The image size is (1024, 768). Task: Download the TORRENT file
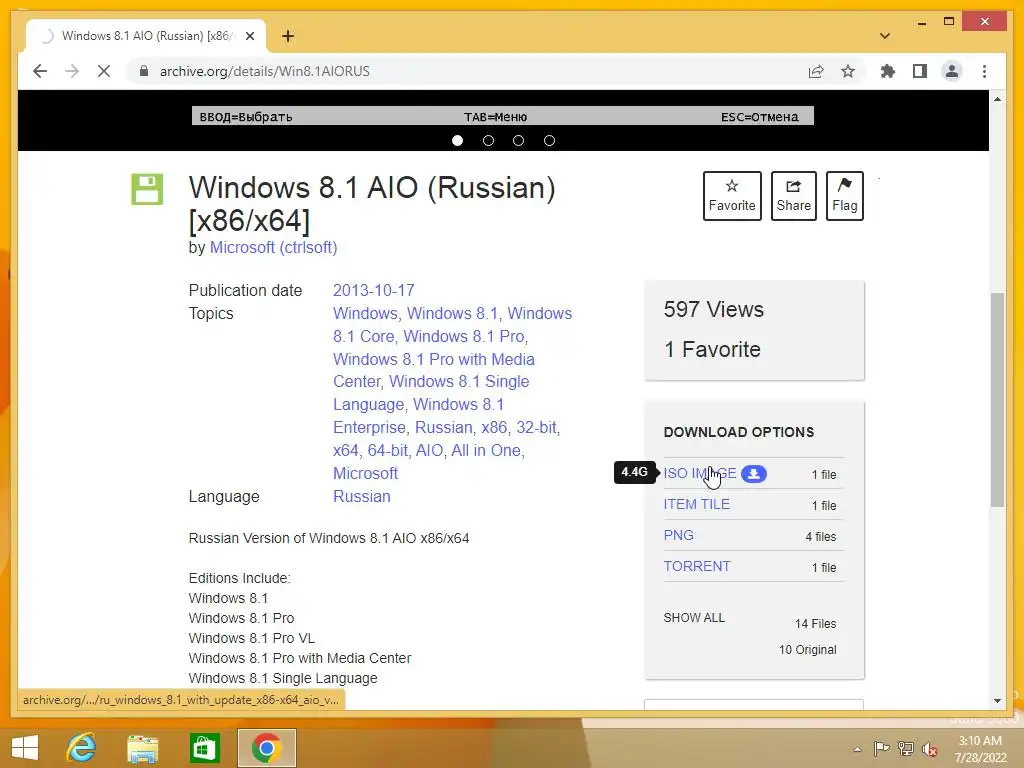pos(697,566)
